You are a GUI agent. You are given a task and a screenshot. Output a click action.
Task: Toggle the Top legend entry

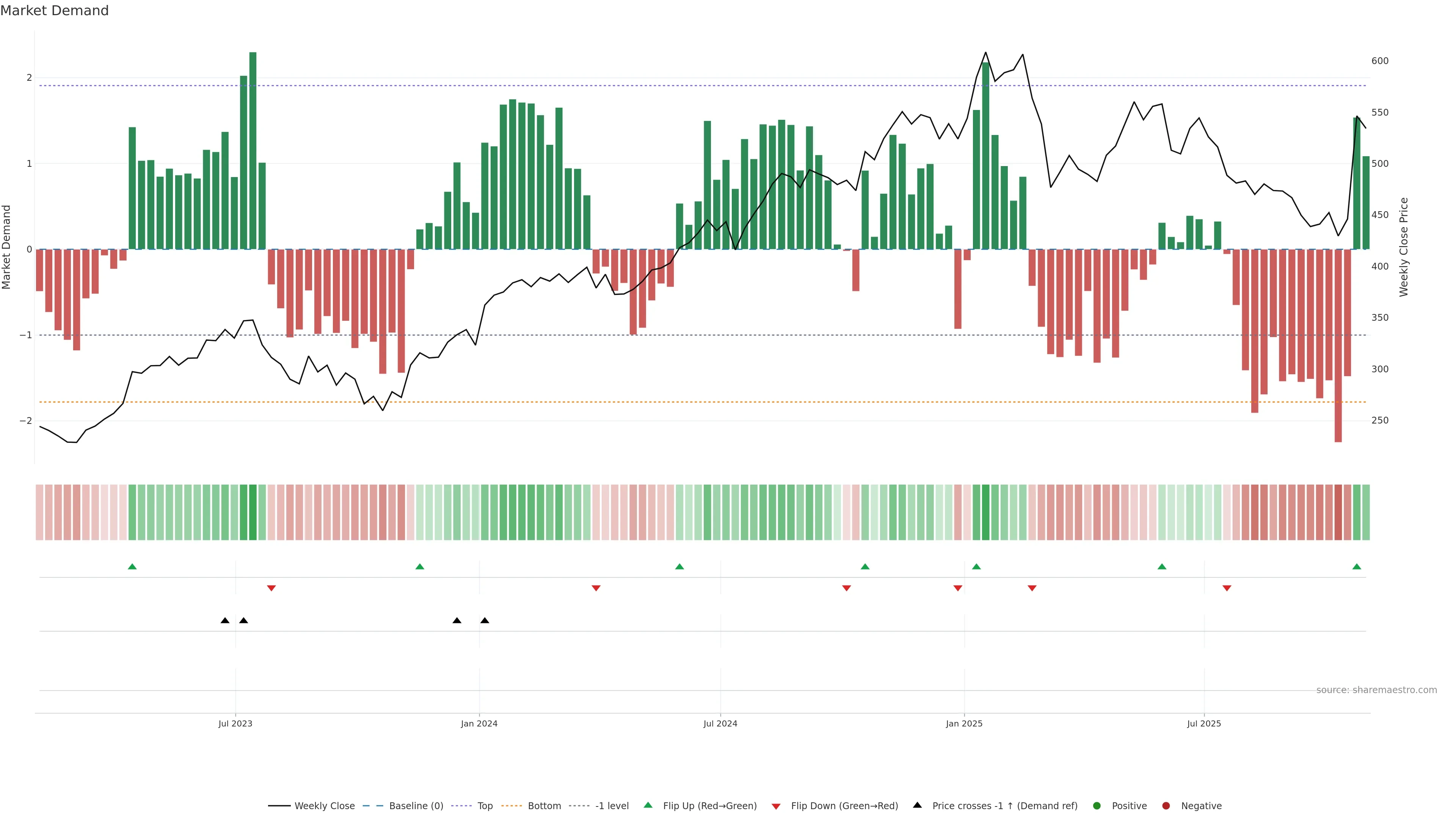coord(485,806)
